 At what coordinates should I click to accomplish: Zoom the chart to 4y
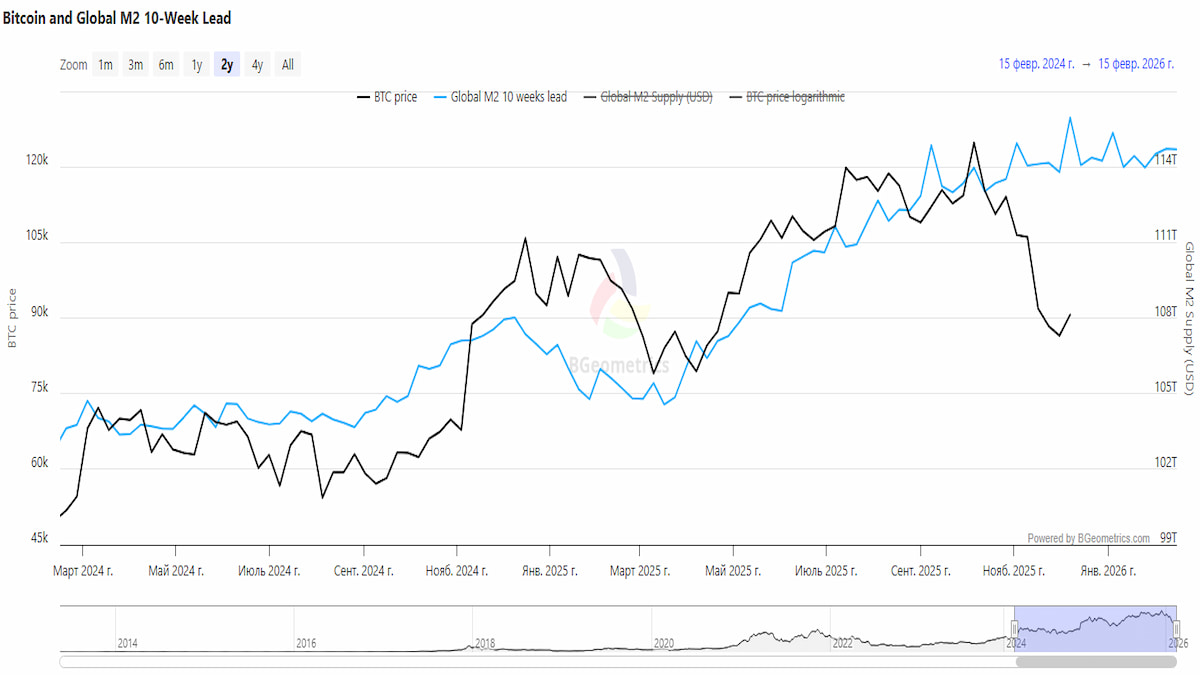click(257, 65)
